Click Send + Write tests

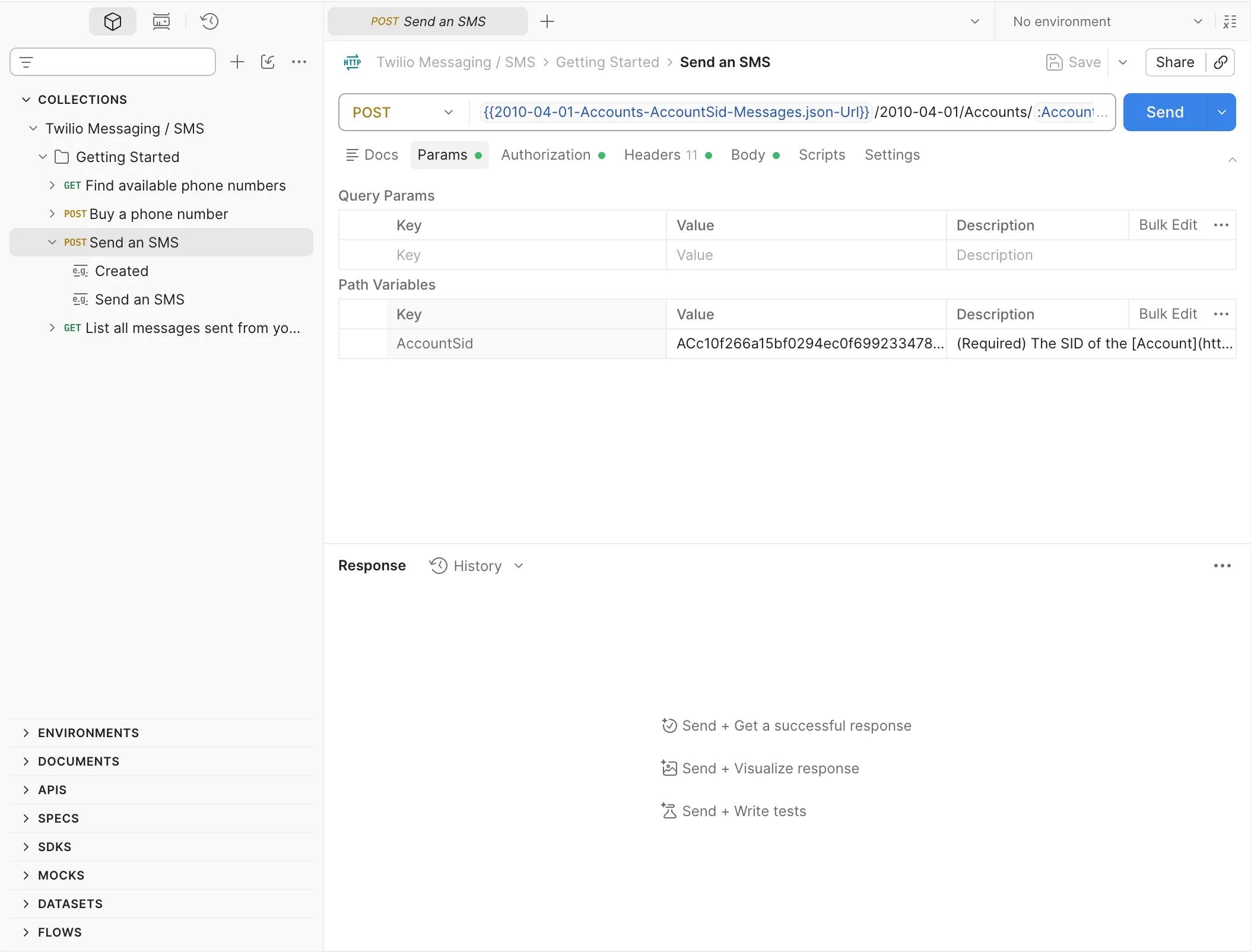coord(734,811)
